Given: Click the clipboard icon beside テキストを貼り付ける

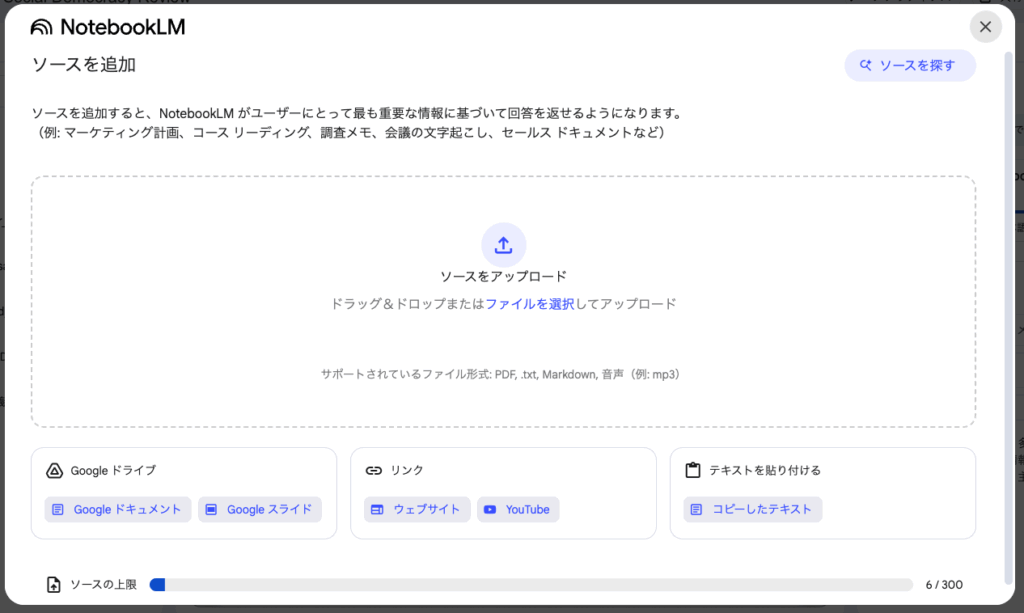Looking at the screenshot, I should [693, 470].
